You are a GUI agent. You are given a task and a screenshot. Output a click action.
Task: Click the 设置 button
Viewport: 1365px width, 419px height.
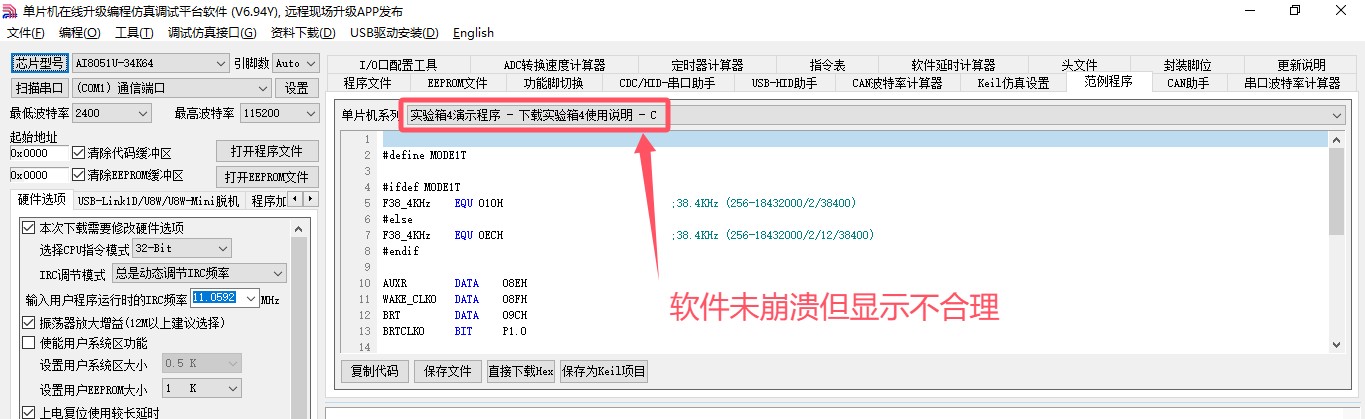point(297,88)
